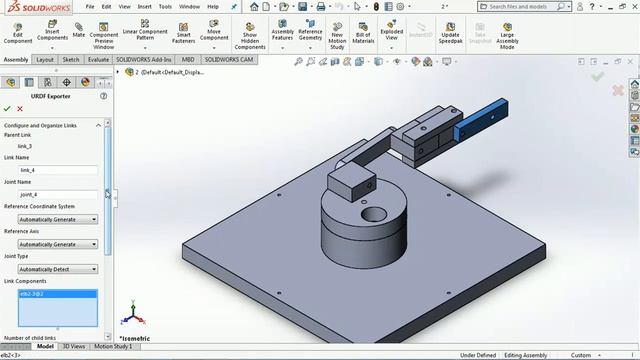Open Component Preview Window

point(104,36)
